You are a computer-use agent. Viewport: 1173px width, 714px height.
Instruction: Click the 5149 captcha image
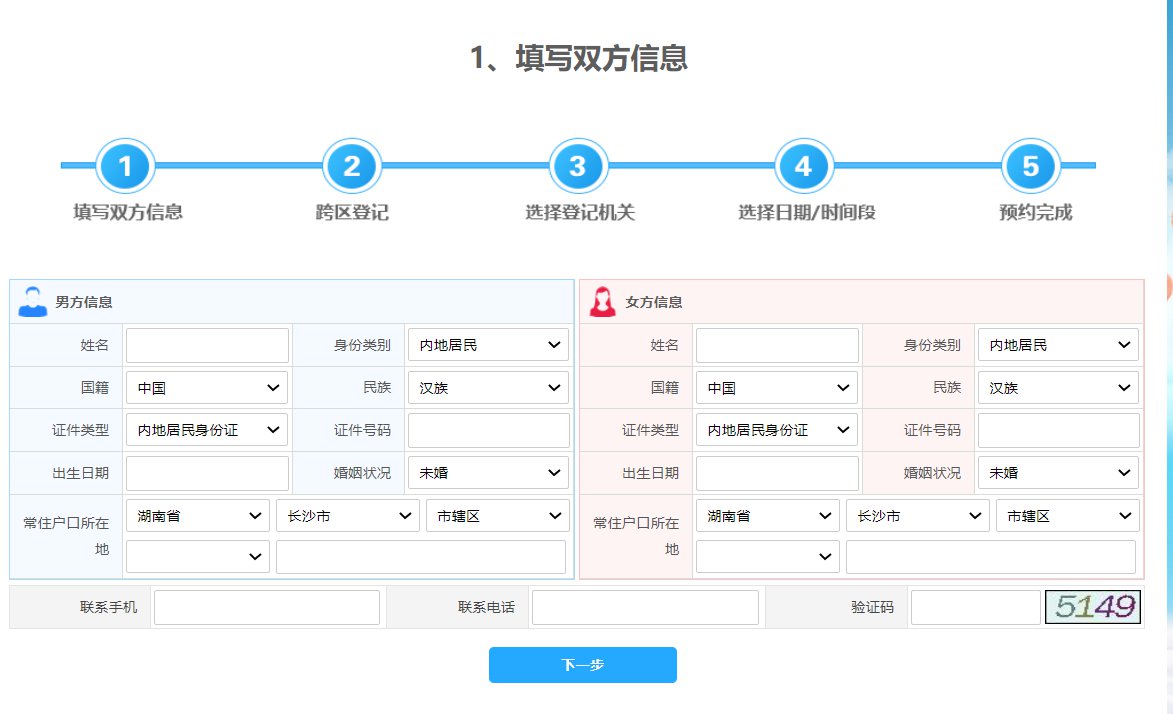point(1094,607)
